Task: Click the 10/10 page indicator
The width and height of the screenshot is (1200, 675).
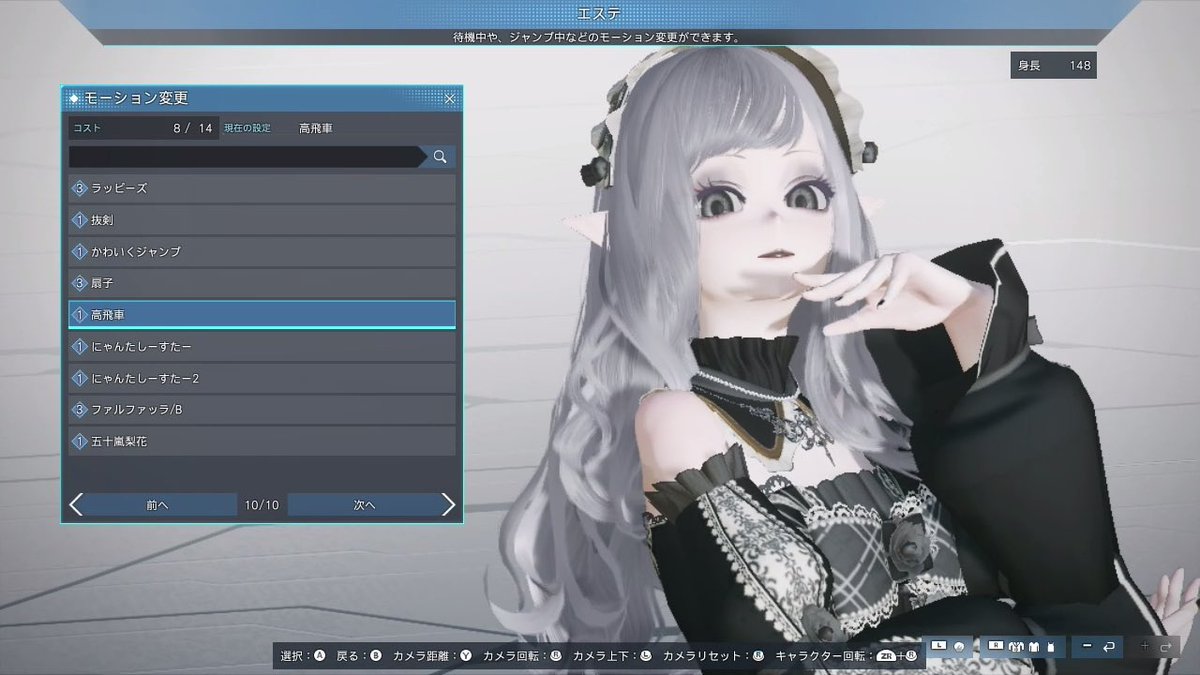Action: [x=262, y=505]
